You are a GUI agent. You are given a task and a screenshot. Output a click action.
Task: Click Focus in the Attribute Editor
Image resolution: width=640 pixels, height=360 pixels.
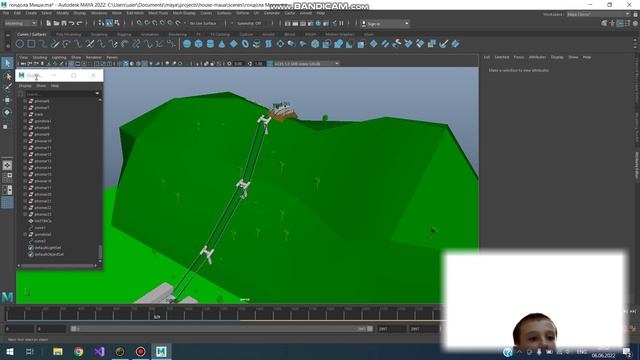pyautogui.click(x=518, y=57)
